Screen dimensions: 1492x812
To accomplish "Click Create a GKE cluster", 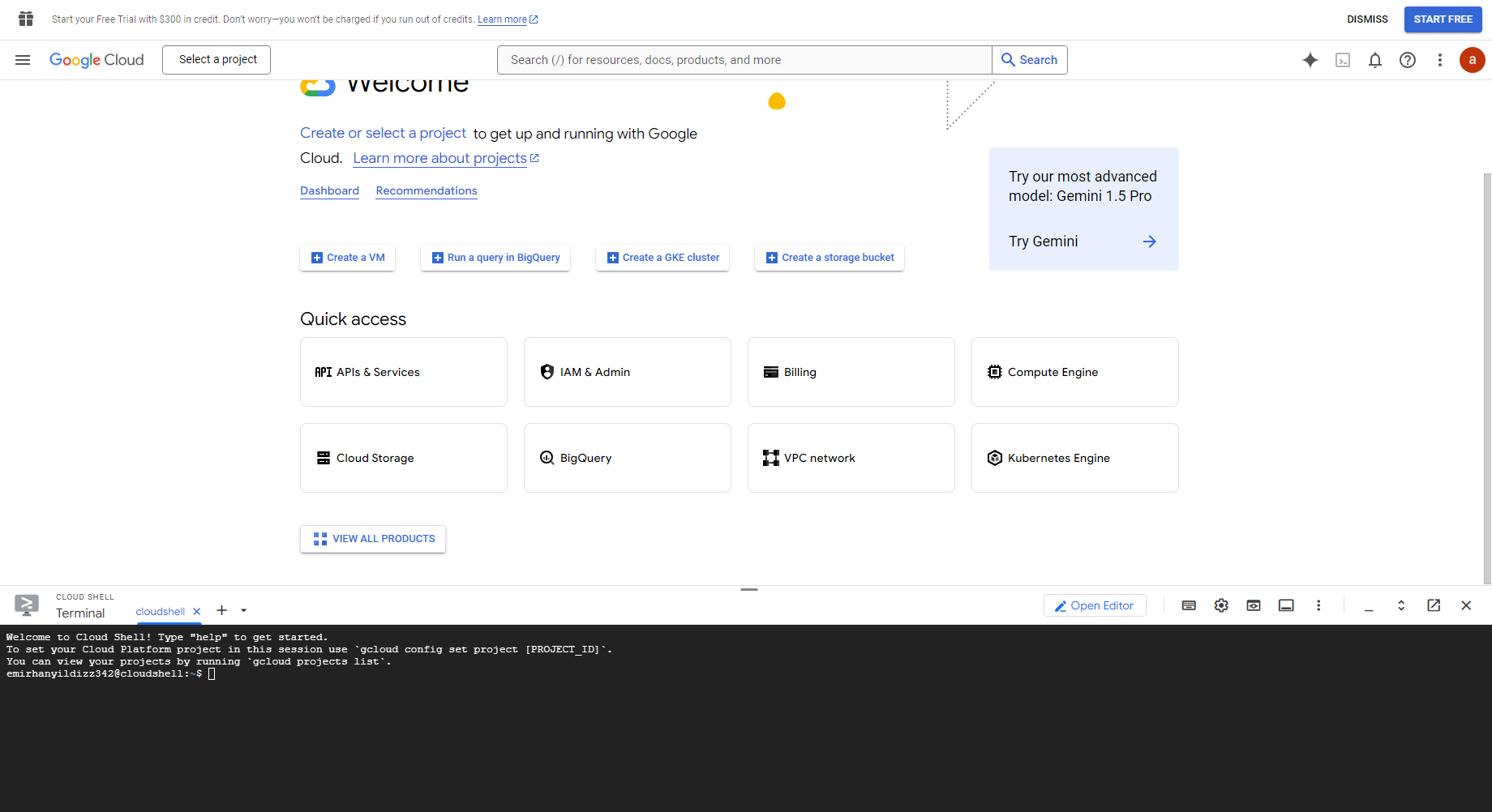I will click(662, 258).
